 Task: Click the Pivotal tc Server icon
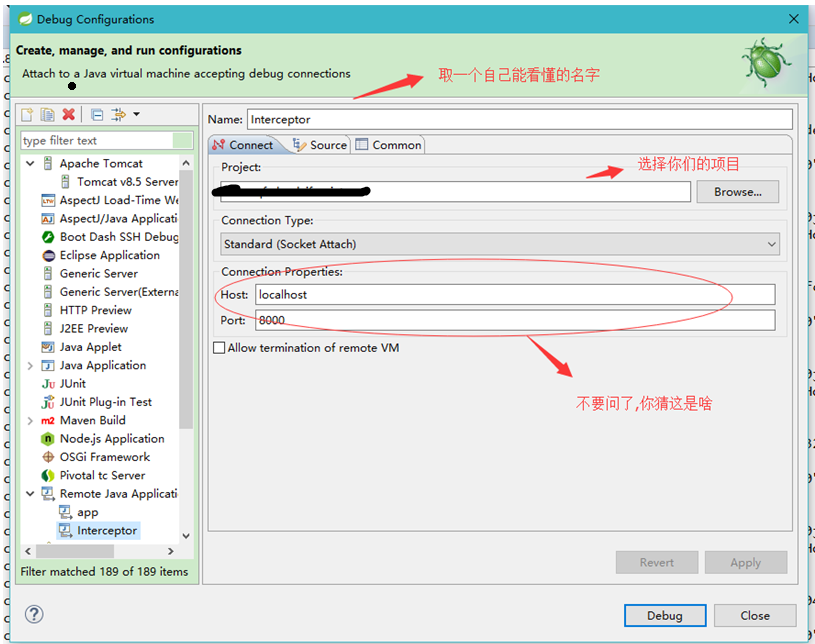tap(48, 475)
